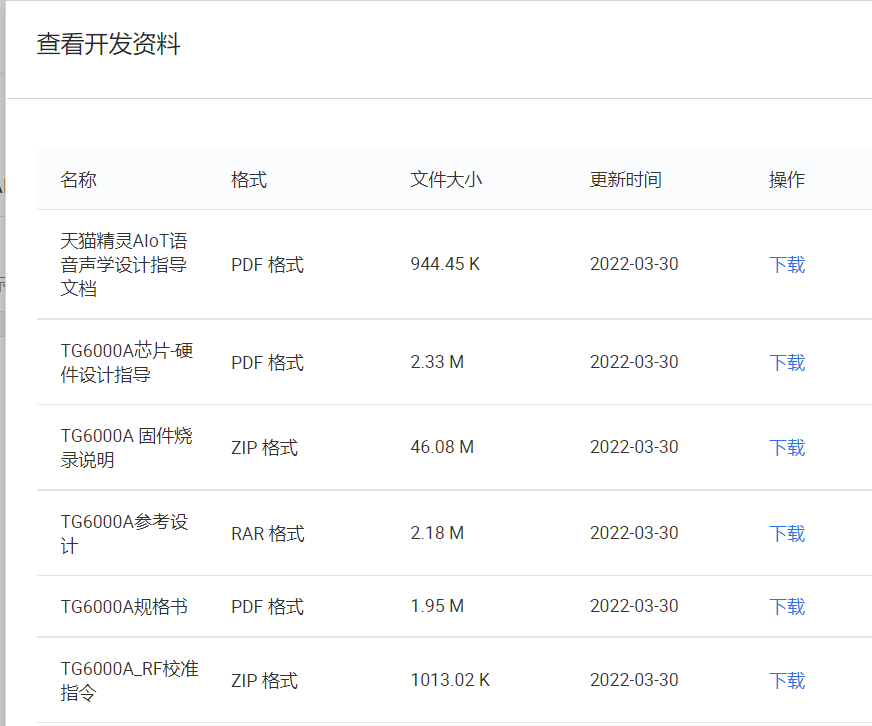Click ZIP 格式 cell of TG6000A 固件烧录说明
The image size is (872, 726).
pos(265,447)
